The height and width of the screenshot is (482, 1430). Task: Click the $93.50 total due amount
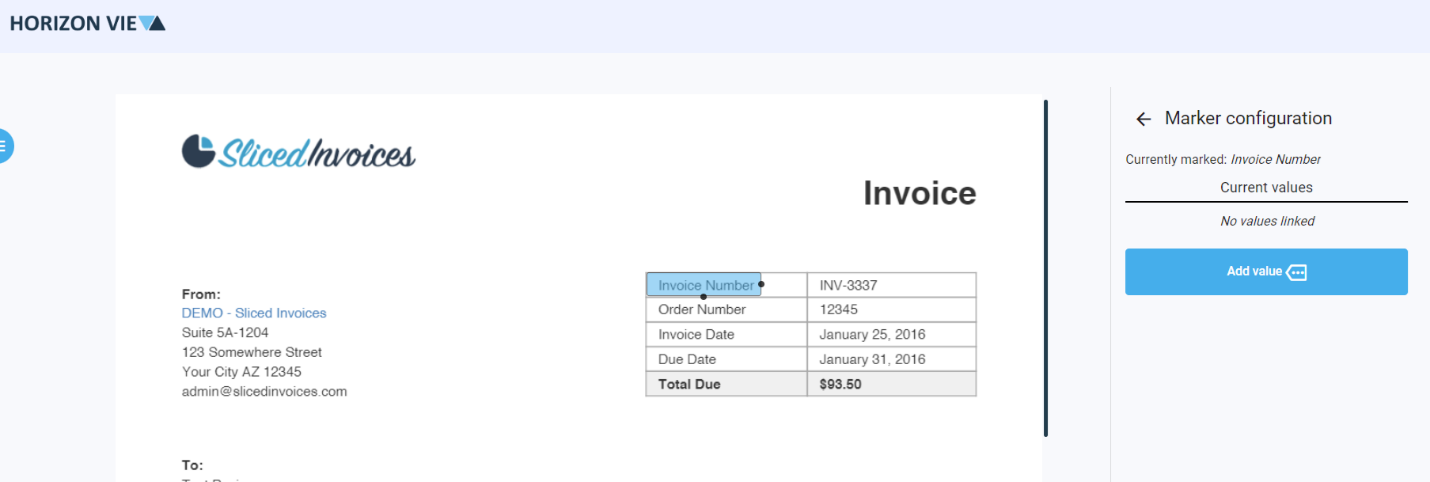click(840, 384)
